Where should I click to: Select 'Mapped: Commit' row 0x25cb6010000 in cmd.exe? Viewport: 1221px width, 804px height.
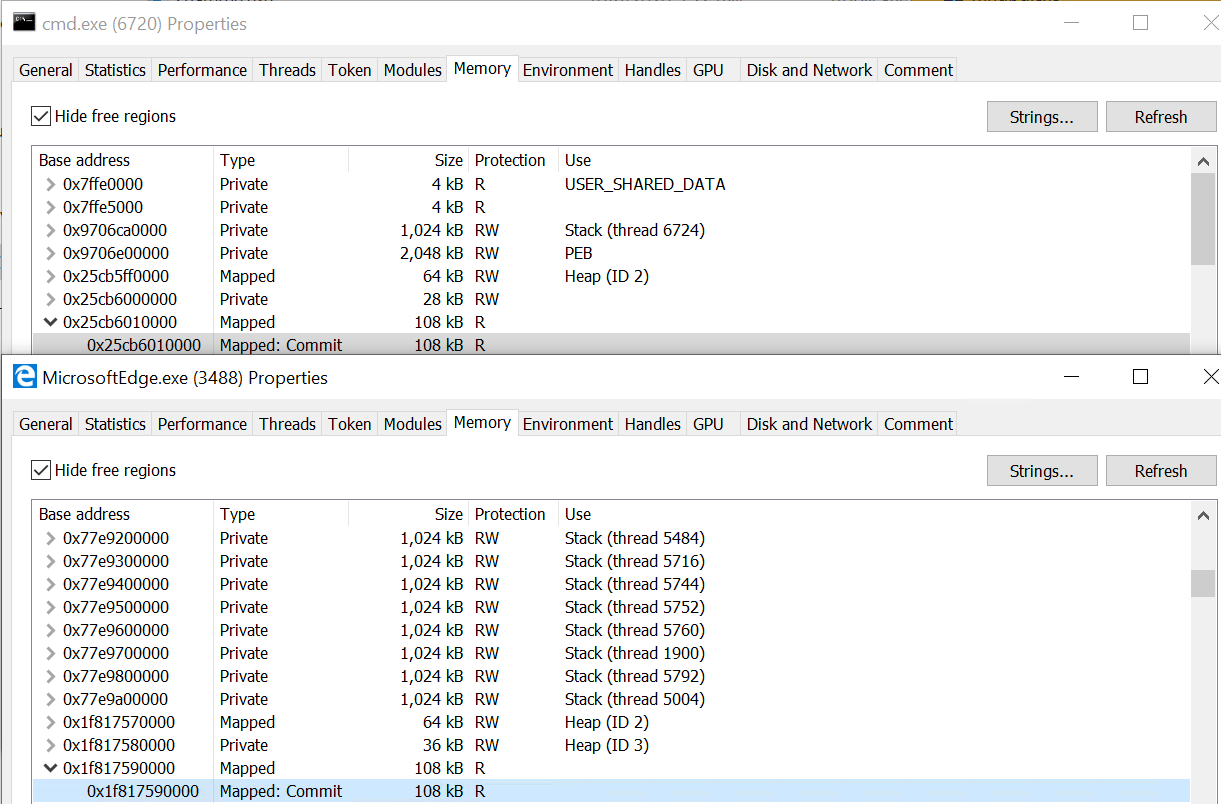pyautogui.click(x=611, y=345)
